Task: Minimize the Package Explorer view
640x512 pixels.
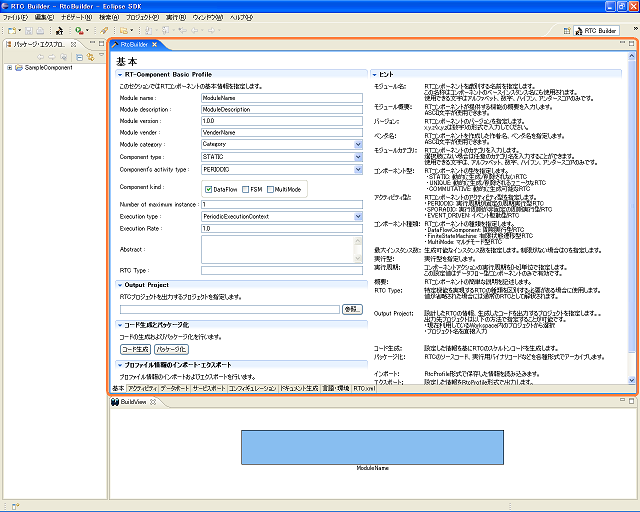Action: click(x=92, y=42)
